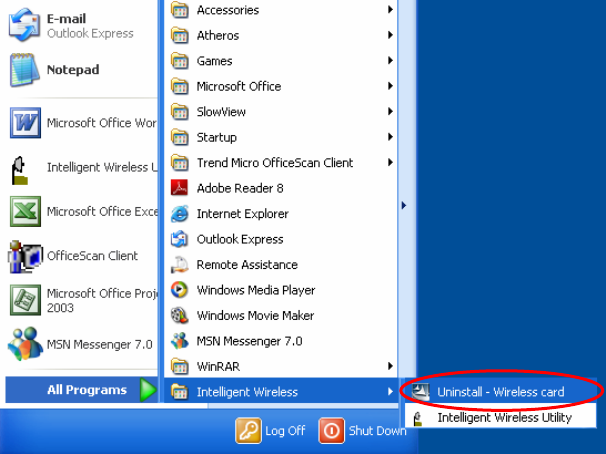Image resolution: width=606 pixels, height=454 pixels.
Task: Click MSN Messenger 7.0 icon in programs list
Action: (180, 341)
